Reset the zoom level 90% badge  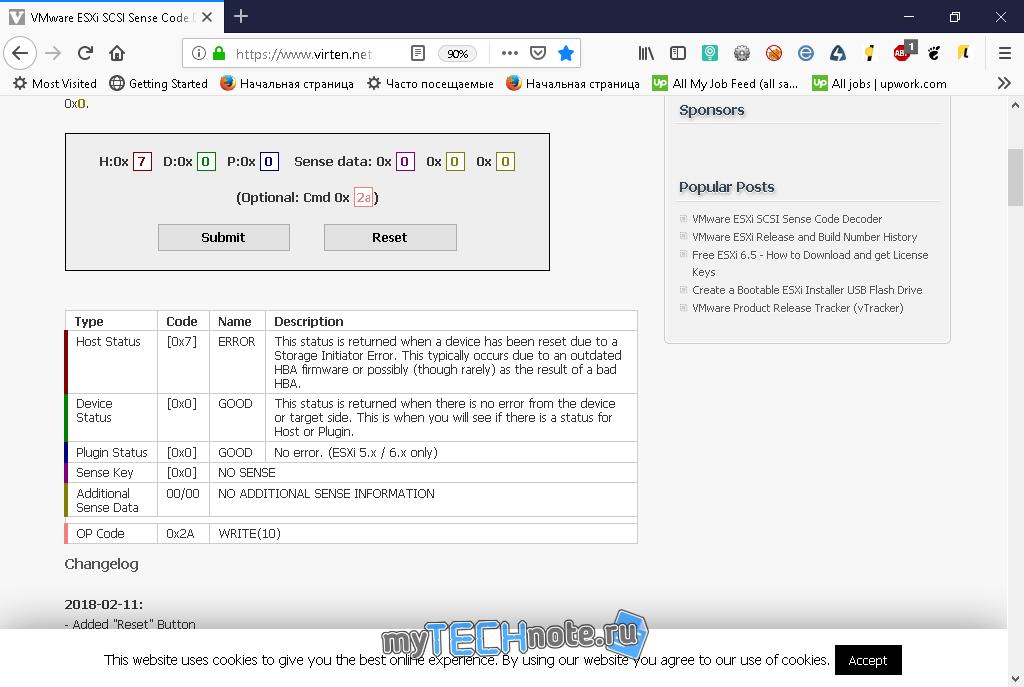coord(457,54)
